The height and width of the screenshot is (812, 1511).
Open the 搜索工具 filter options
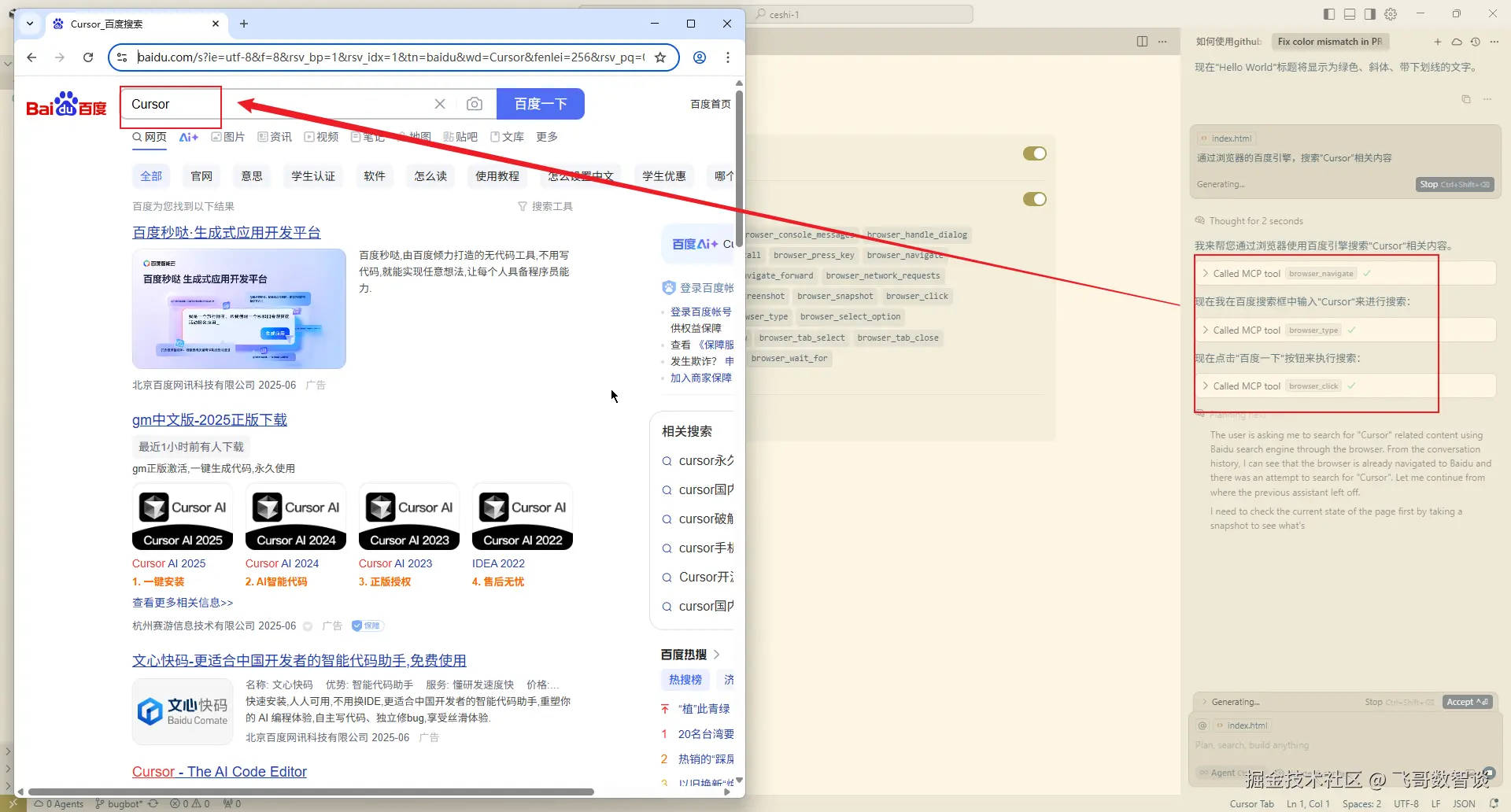545,206
